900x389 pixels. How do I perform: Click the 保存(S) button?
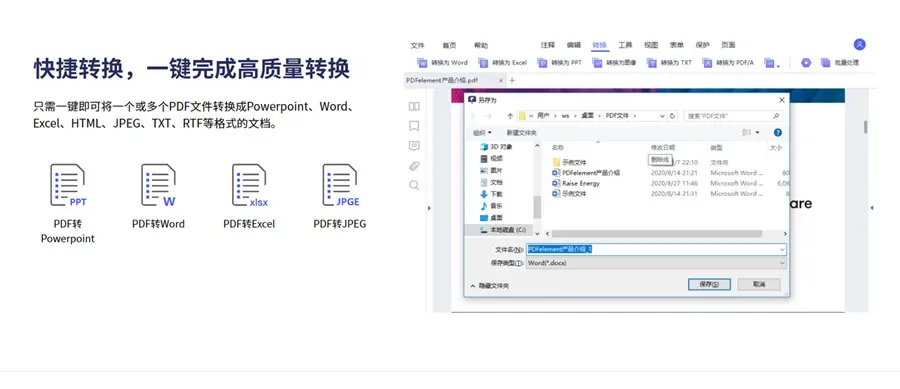[x=709, y=284]
